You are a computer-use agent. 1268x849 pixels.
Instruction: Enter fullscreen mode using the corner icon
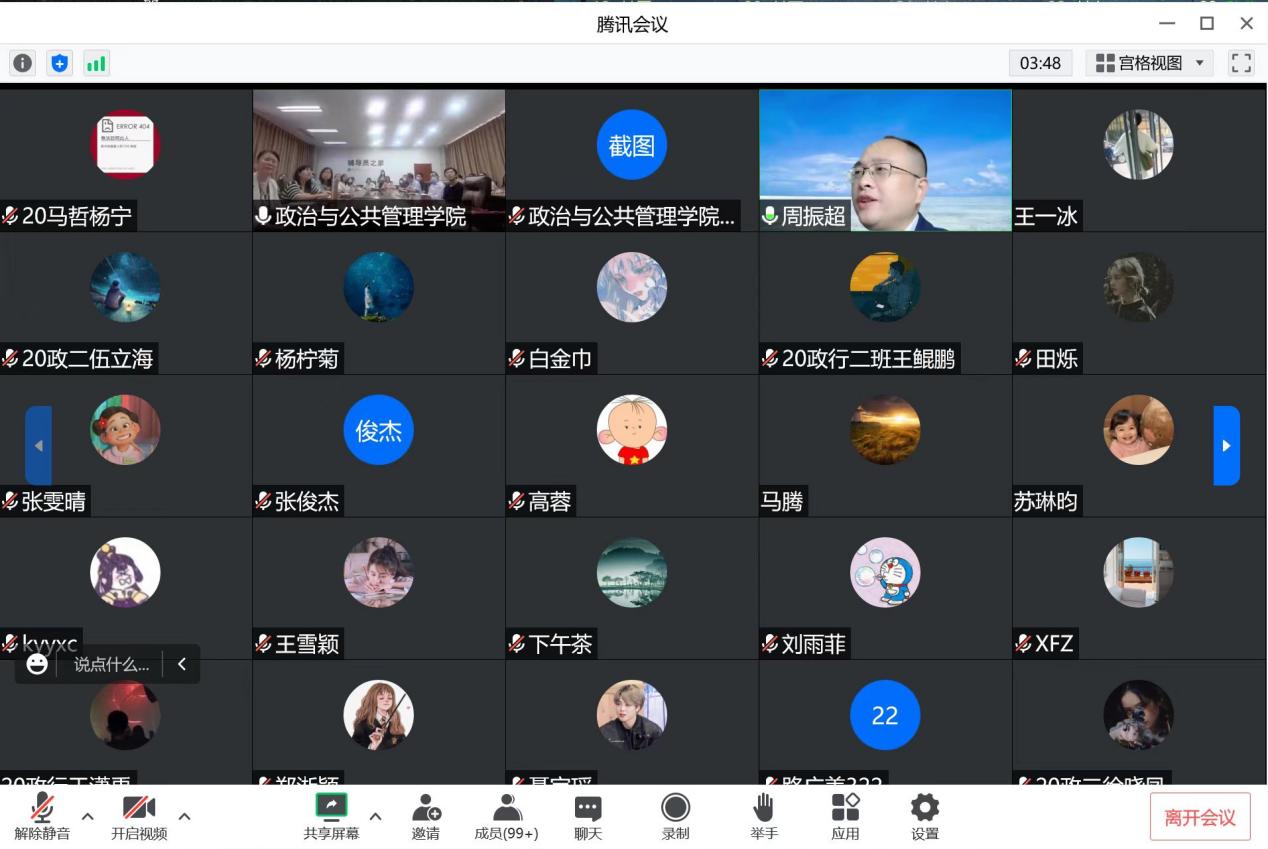click(x=1241, y=63)
